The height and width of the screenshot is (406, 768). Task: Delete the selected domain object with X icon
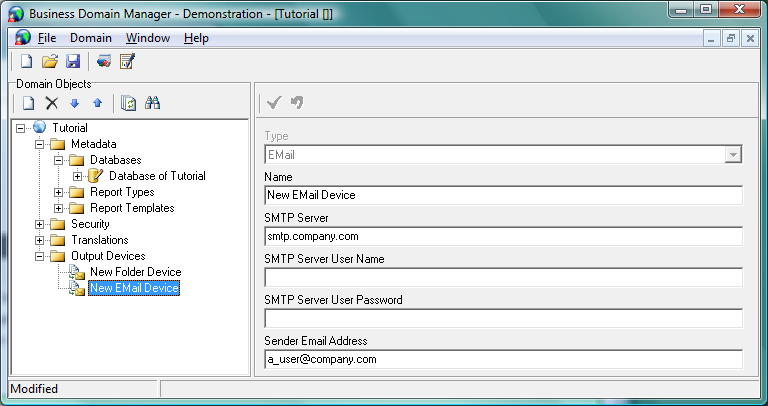tap(52, 103)
